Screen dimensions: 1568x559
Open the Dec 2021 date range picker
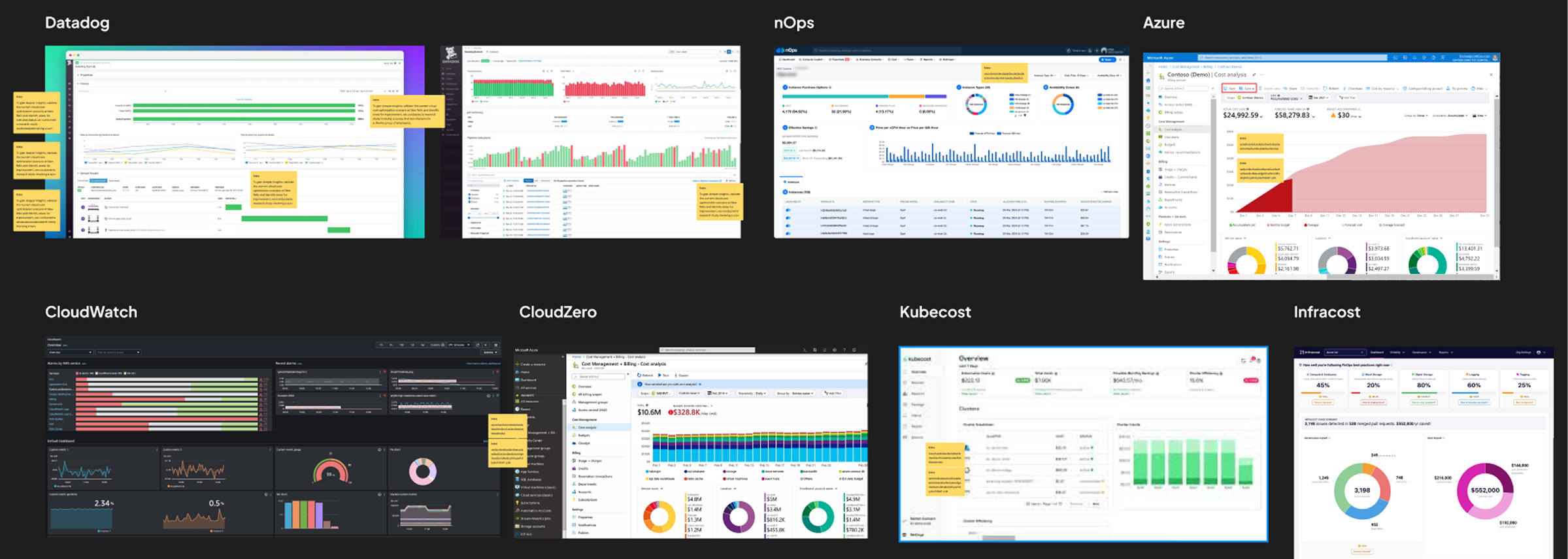(x=1319, y=97)
